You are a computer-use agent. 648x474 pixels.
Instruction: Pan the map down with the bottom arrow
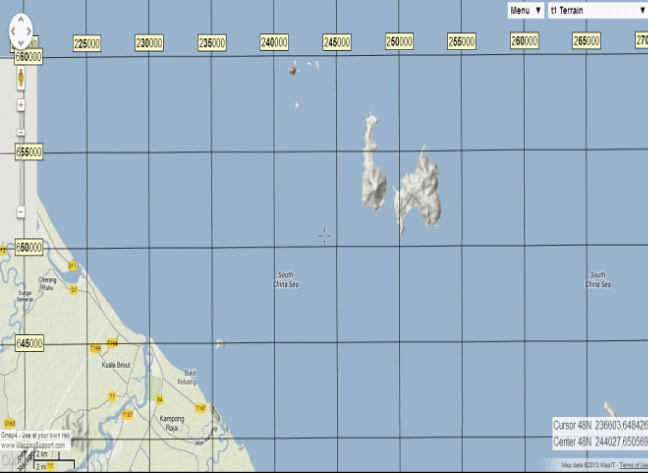pyautogui.click(x=22, y=44)
